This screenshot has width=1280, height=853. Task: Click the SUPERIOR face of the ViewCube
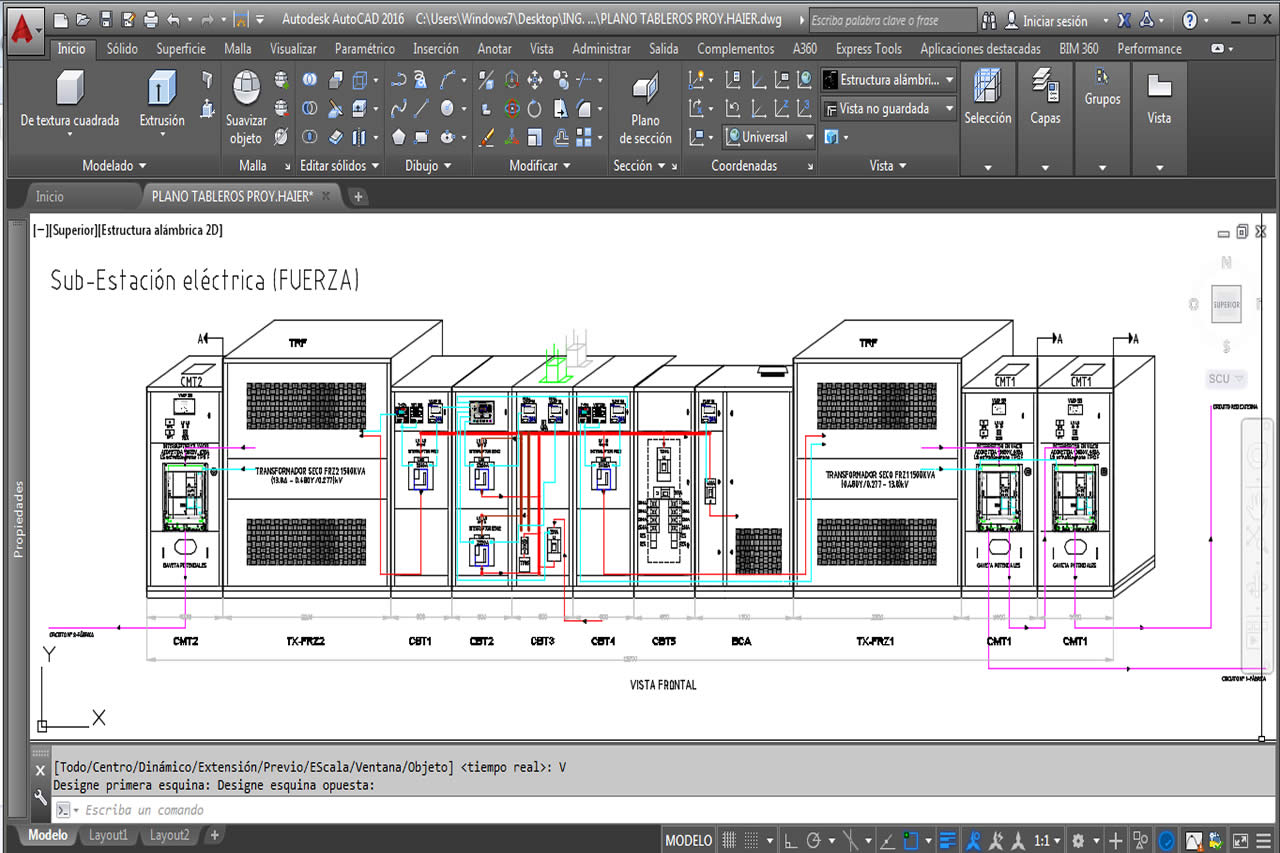[x=1226, y=304]
